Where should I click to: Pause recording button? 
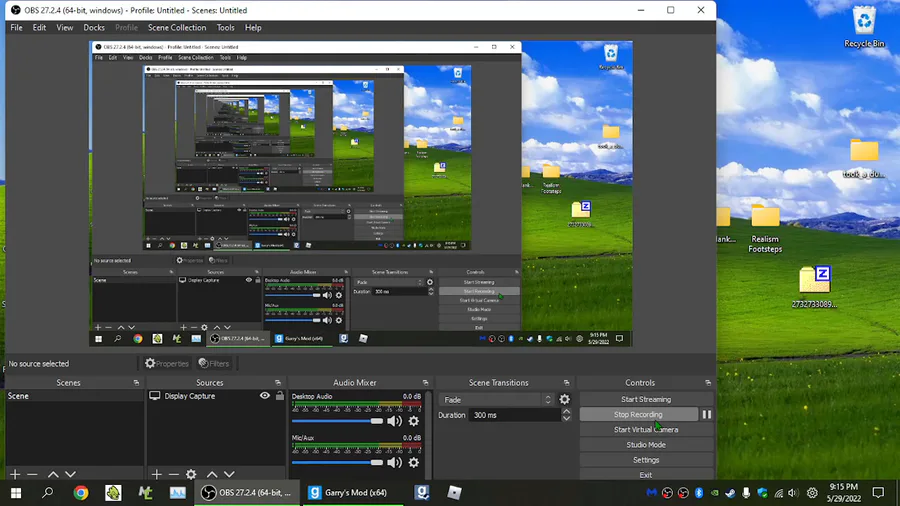(x=707, y=414)
